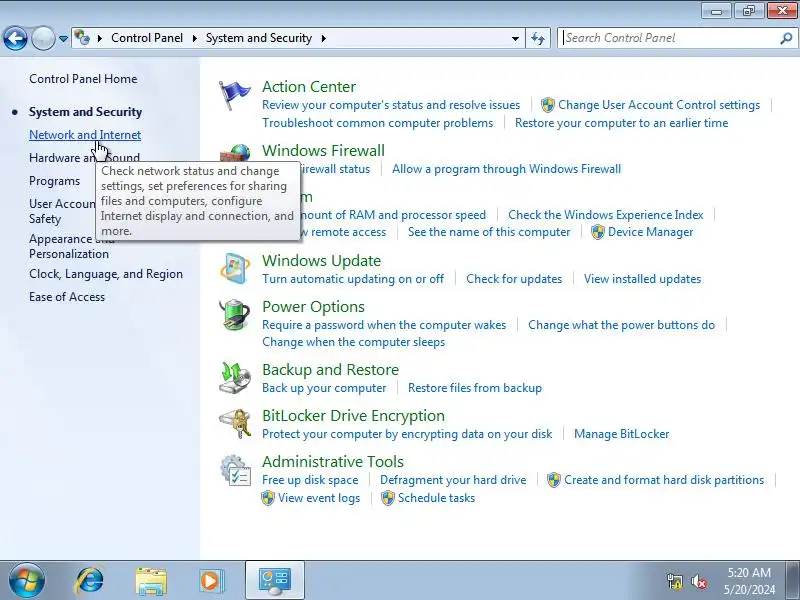Viewport: 800px width, 600px height.
Task: Open Programs category in sidebar
Action: (55, 181)
